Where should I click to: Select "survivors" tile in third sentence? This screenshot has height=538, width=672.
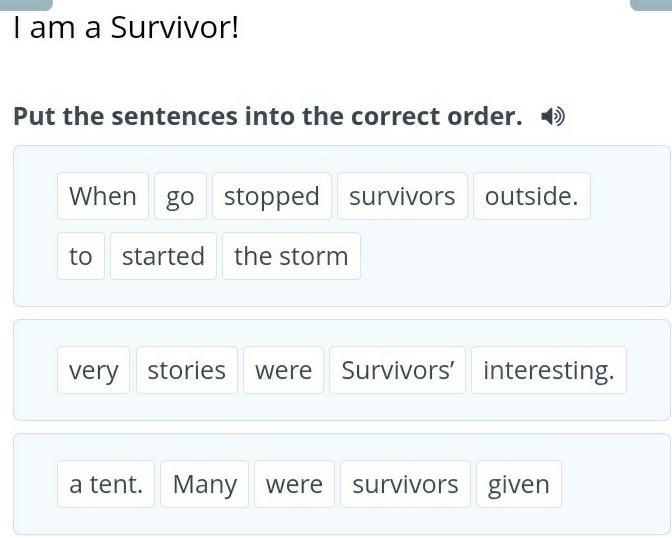(405, 484)
